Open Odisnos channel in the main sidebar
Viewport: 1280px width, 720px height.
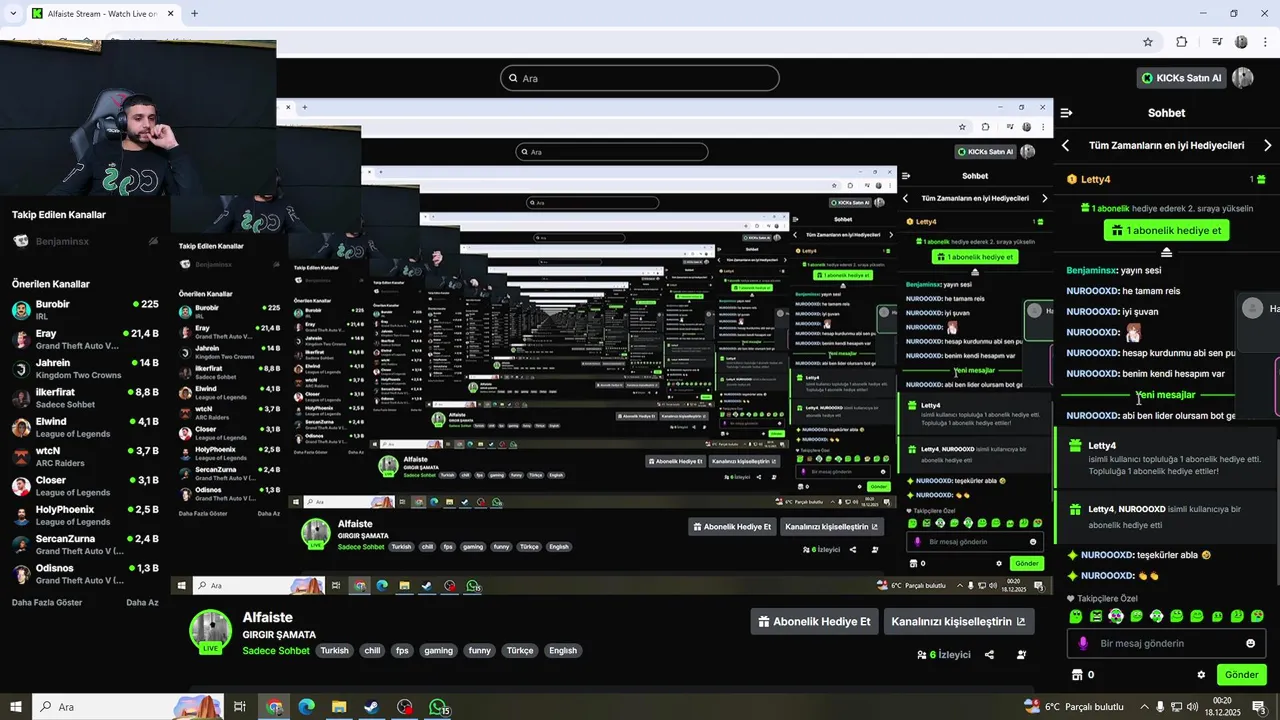85,574
